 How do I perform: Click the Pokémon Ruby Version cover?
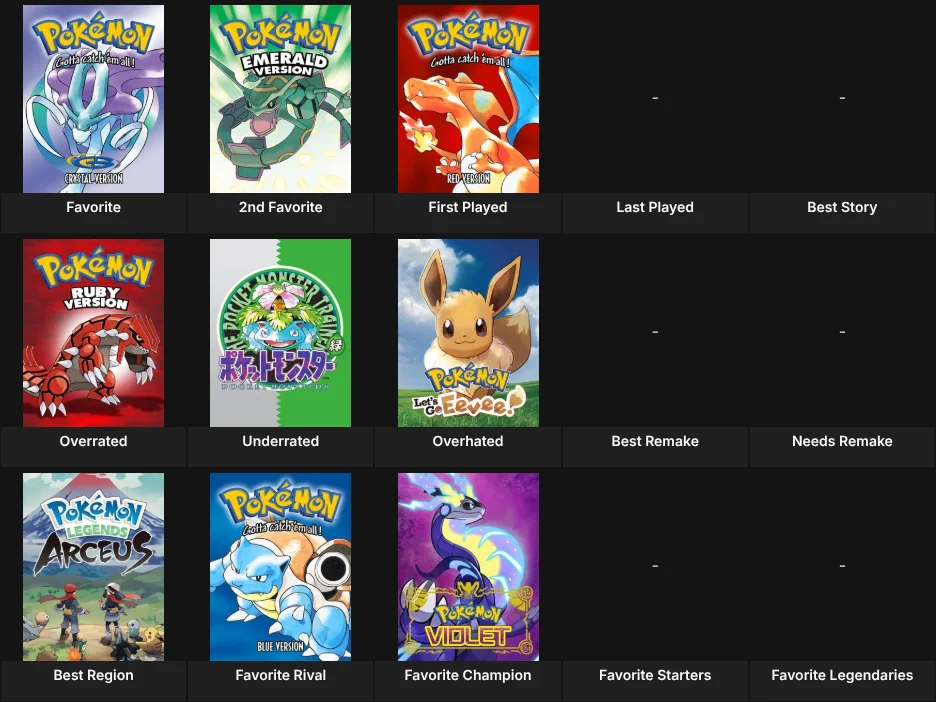(x=93, y=333)
